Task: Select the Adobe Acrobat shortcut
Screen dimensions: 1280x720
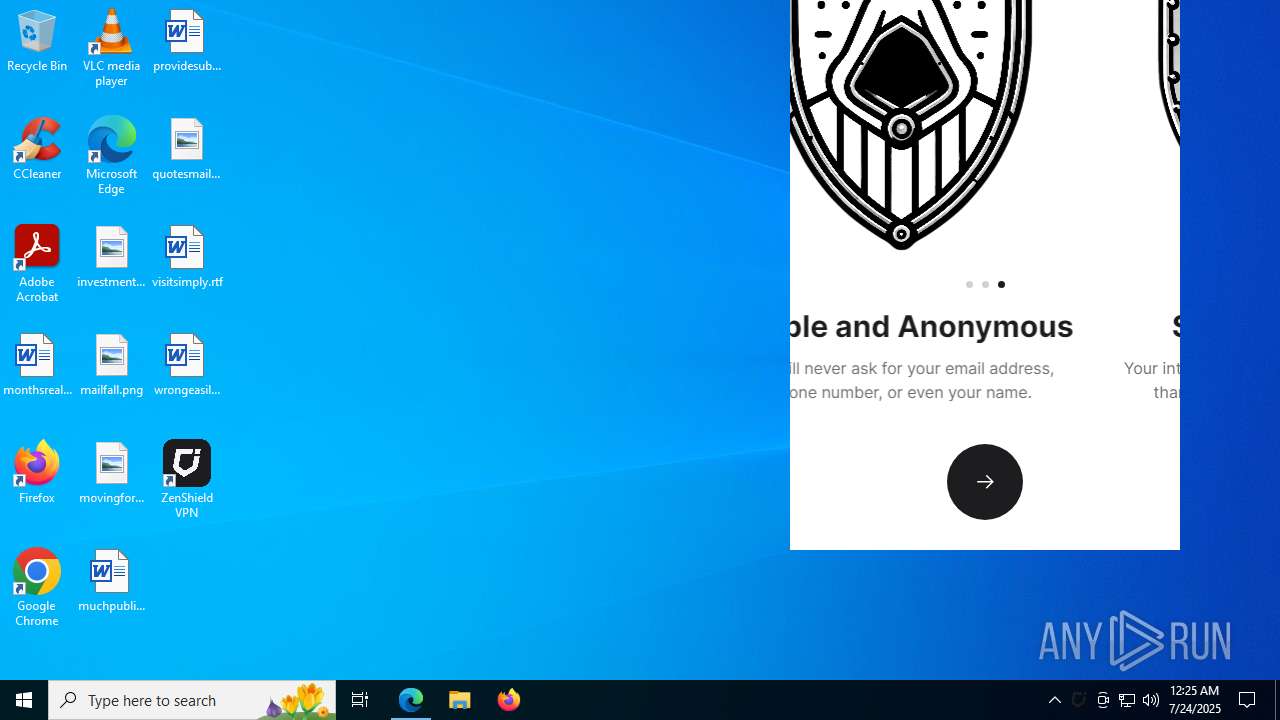Action: coord(37,264)
